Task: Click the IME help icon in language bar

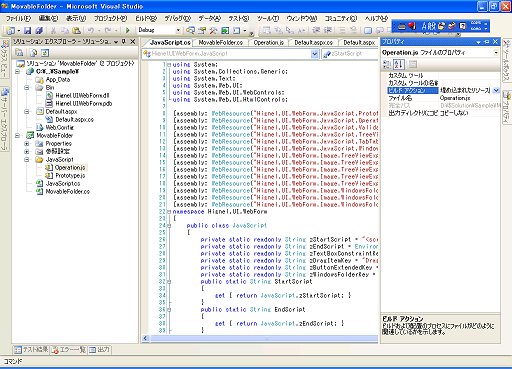Action: (463, 26)
